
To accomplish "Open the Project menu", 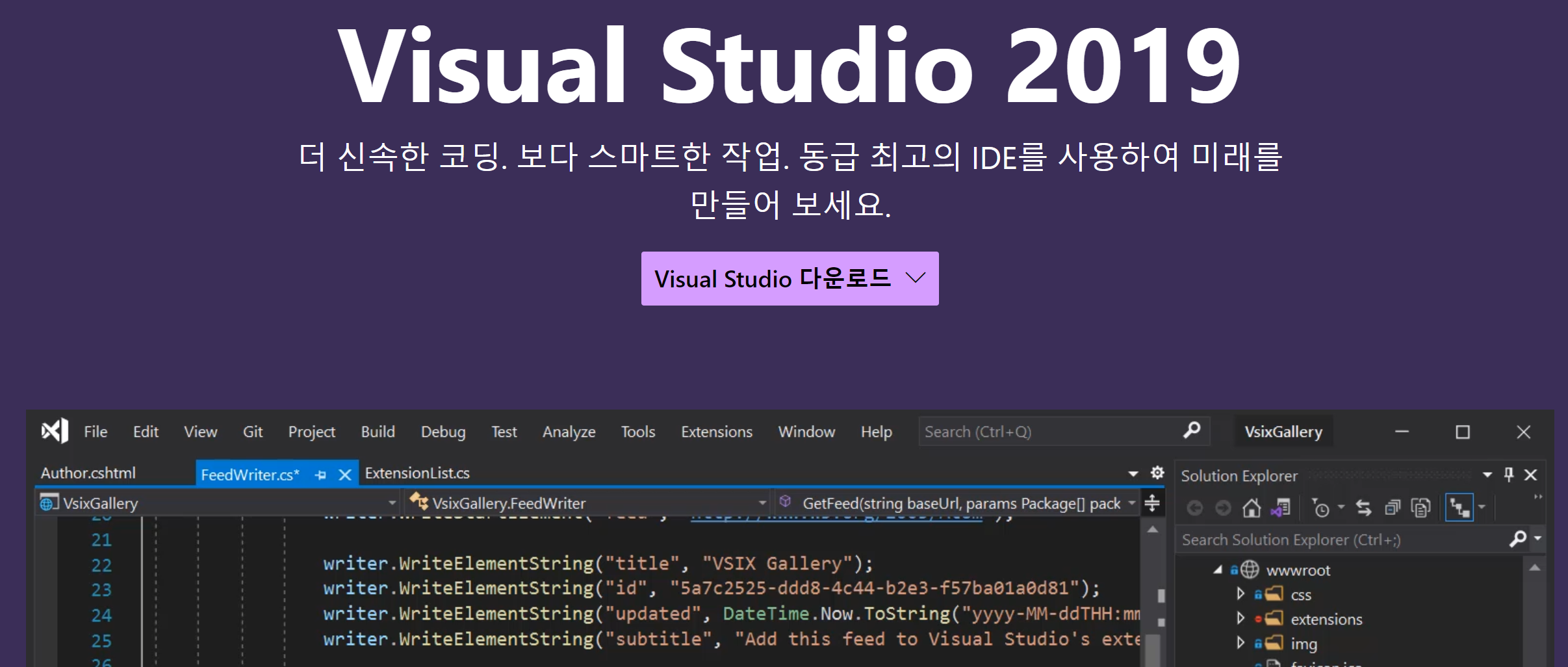I will pos(312,432).
